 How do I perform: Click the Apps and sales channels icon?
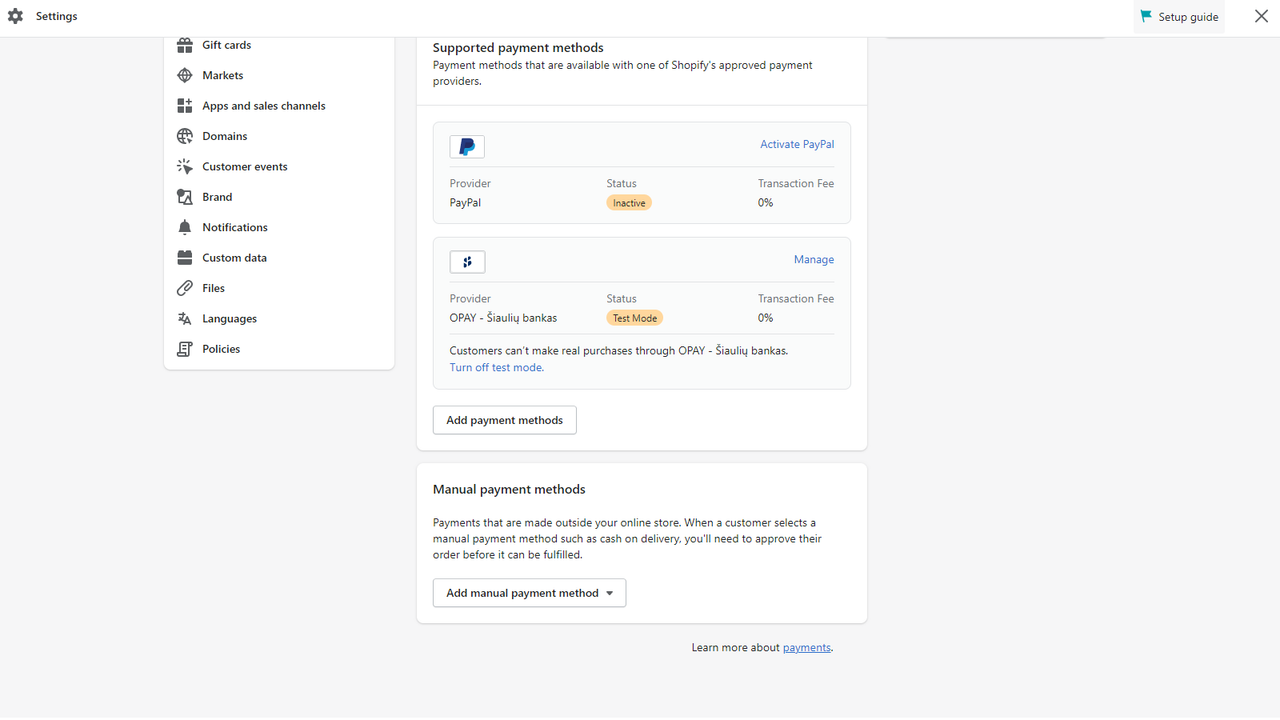[x=185, y=106]
